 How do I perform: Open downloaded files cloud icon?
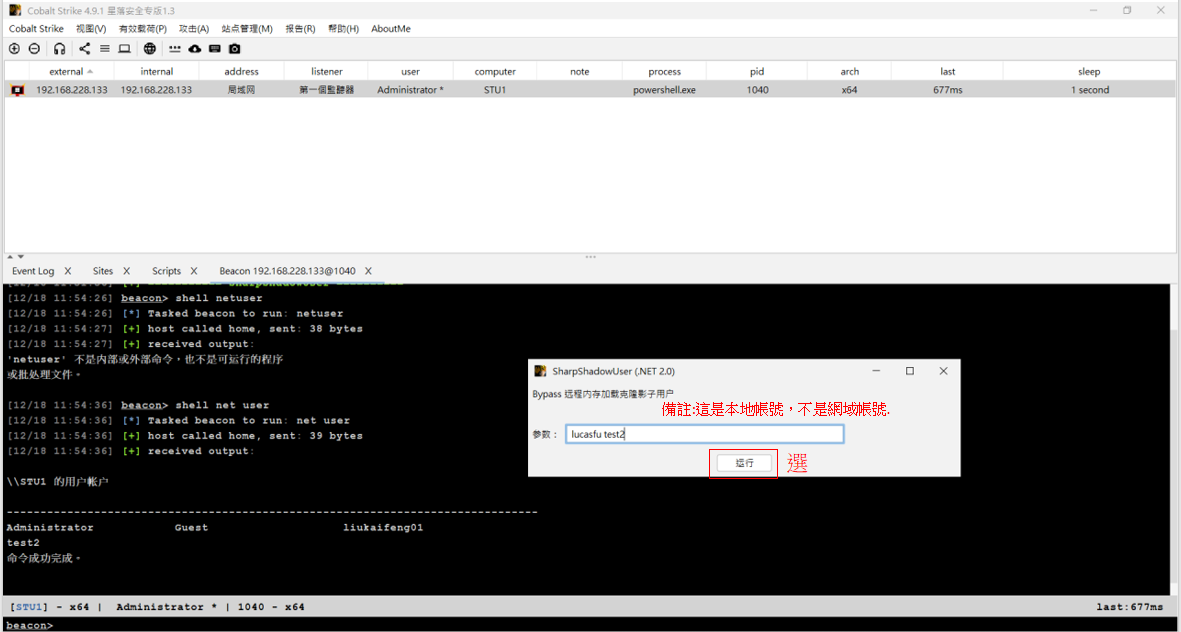pyautogui.click(x=195, y=48)
